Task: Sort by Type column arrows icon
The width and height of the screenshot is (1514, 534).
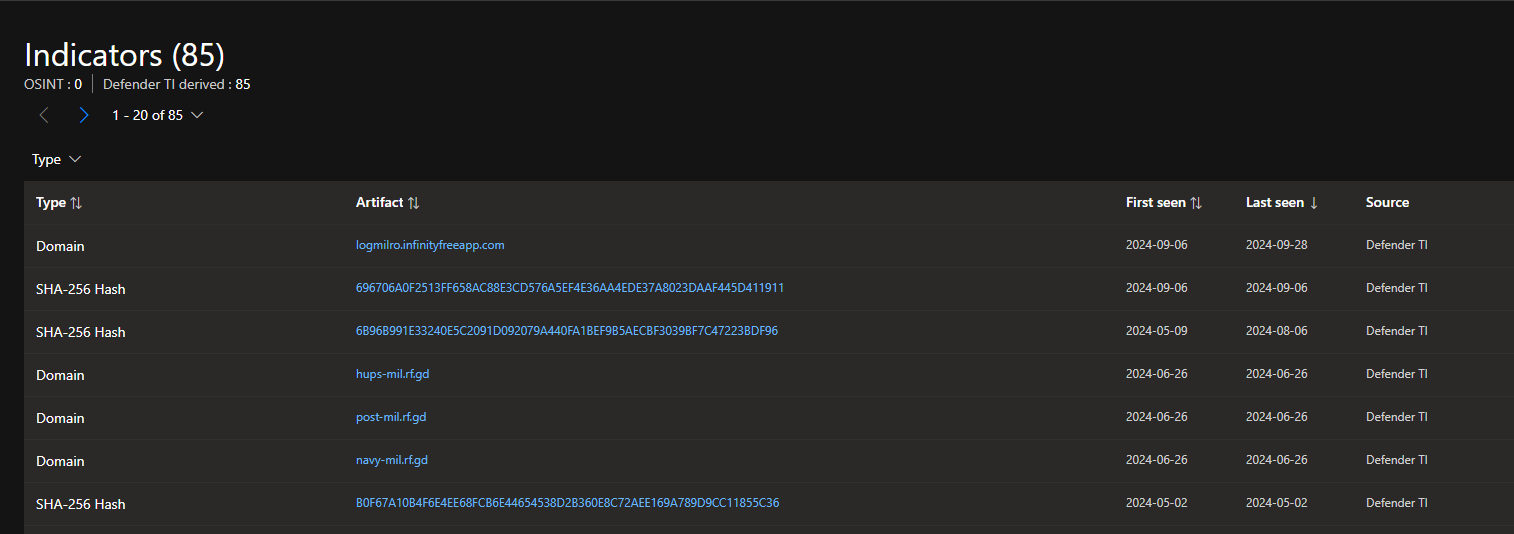Action: (x=76, y=203)
